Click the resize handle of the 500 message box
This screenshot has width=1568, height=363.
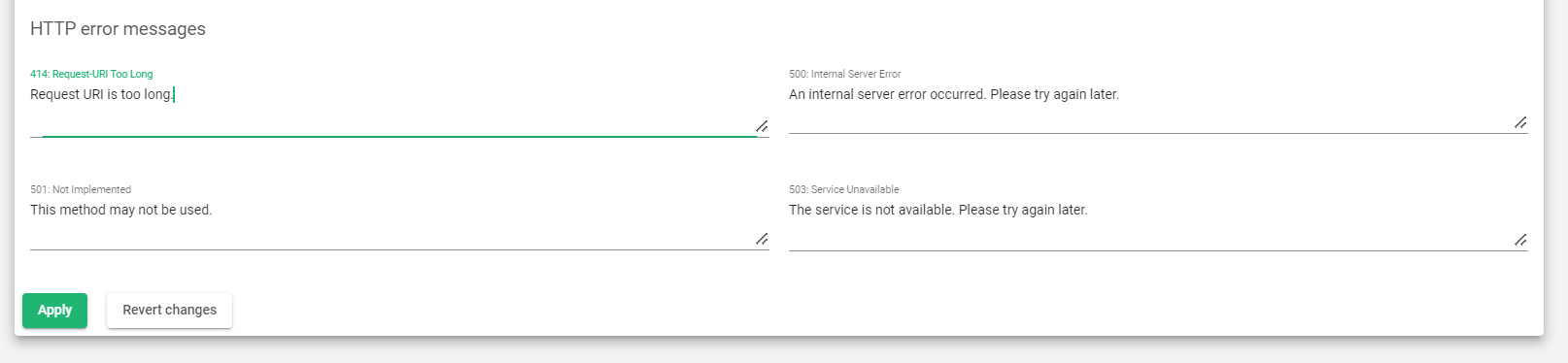point(1520,122)
